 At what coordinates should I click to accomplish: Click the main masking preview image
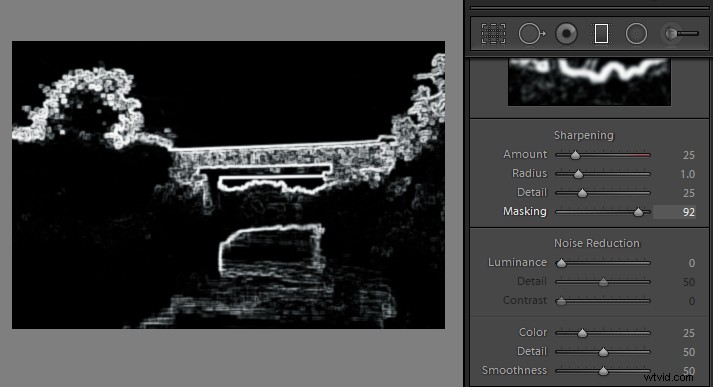tap(228, 185)
